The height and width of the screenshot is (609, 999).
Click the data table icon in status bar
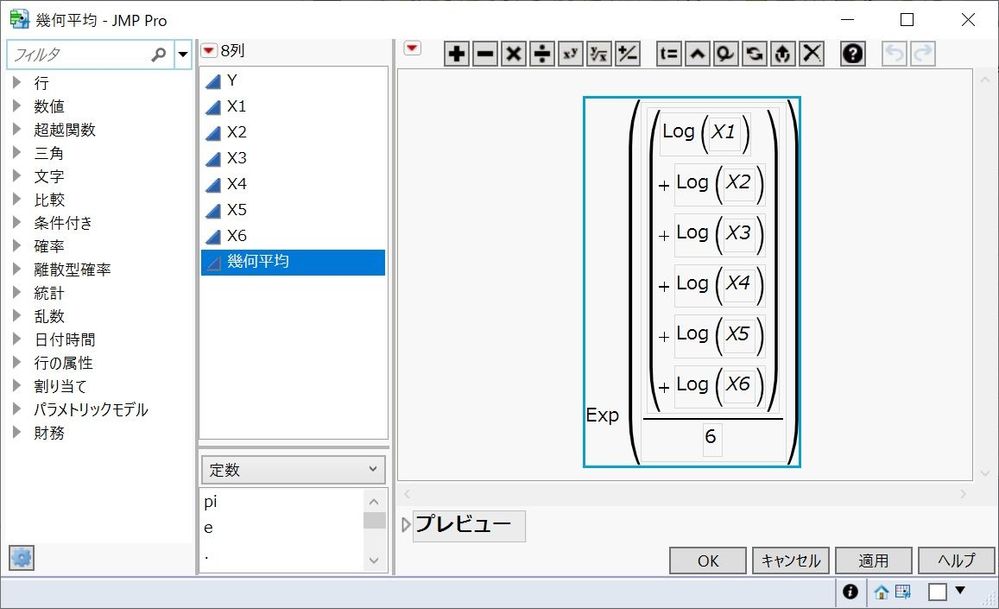[x=903, y=592]
